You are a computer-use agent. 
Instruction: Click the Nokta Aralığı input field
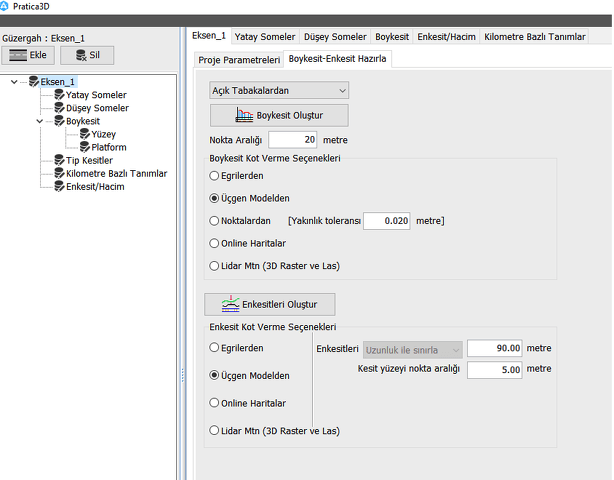(293, 140)
